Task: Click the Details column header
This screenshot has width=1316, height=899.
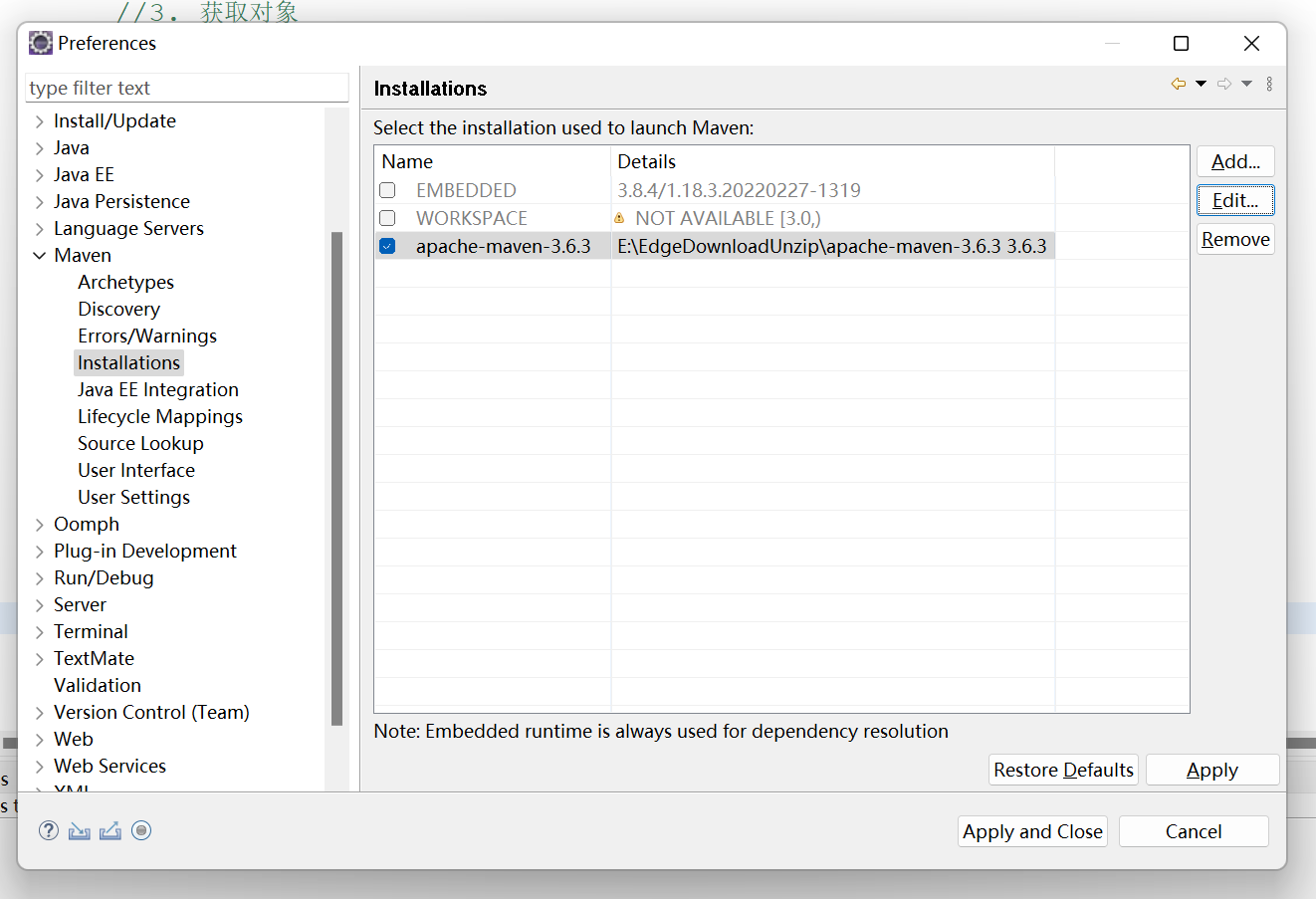Action: pos(833,161)
